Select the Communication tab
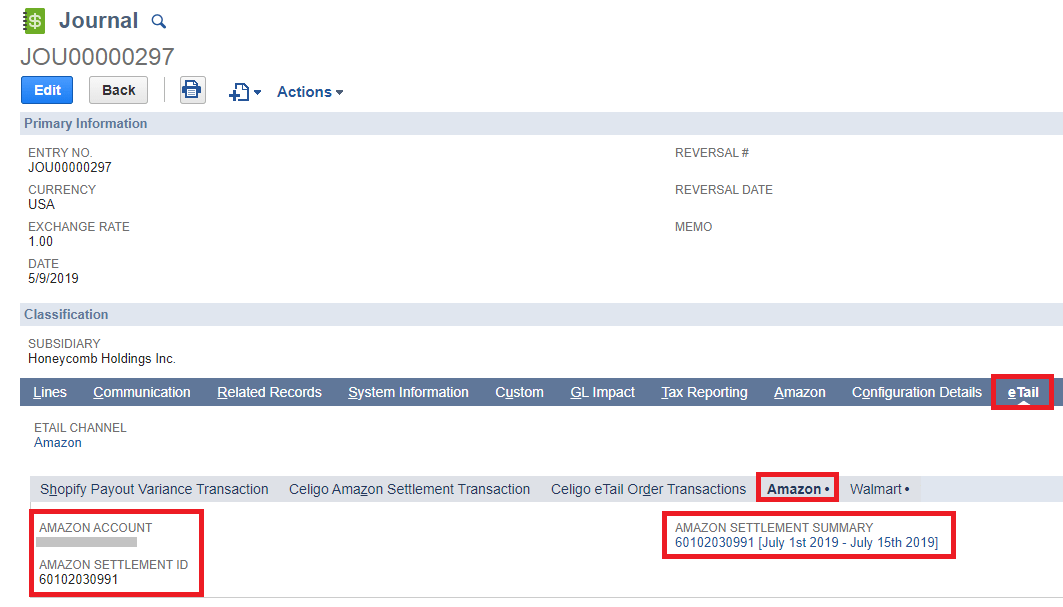Image resolution: width=1063 pixels, height=607 pixels. pos(141,392)
